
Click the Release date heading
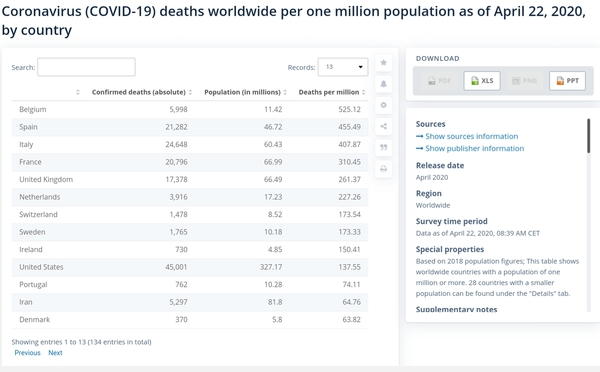[440, 166]
